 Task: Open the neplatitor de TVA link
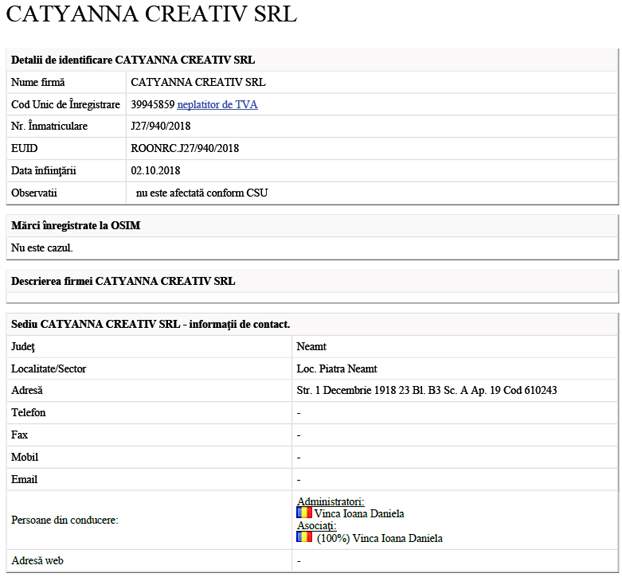217,105
